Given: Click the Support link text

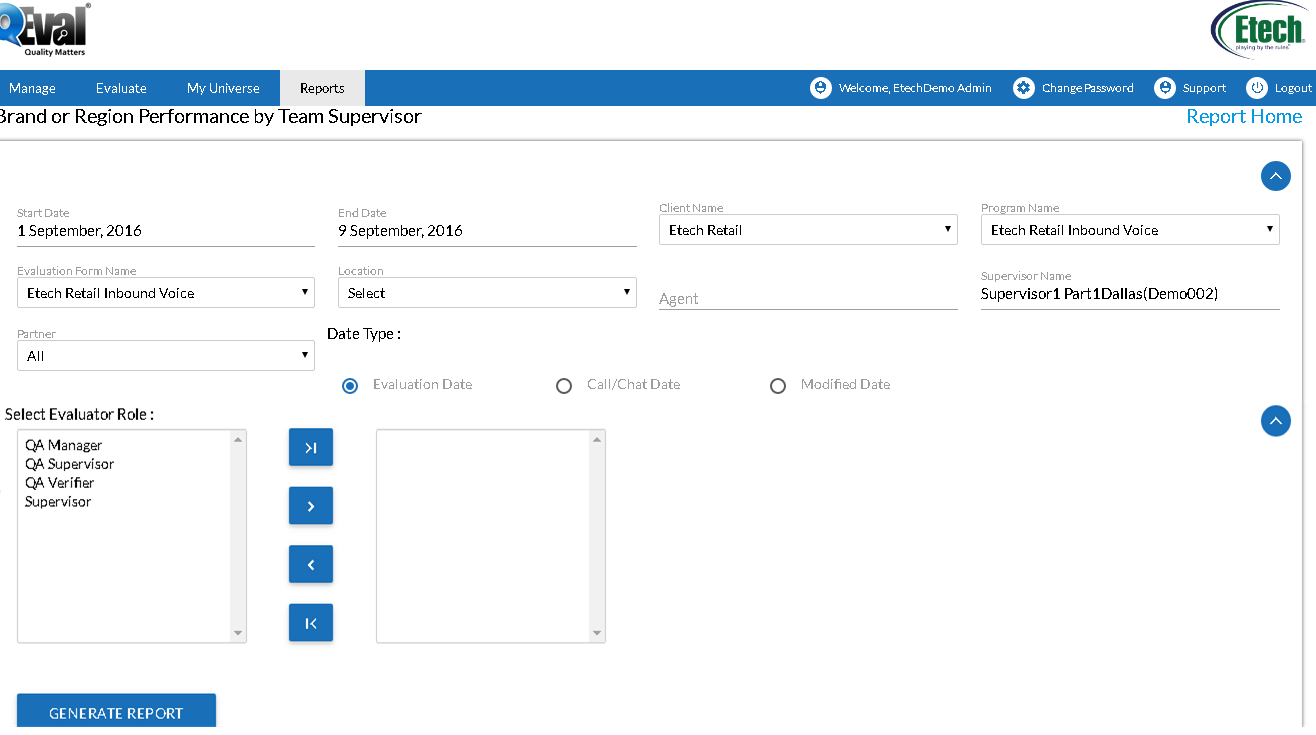Looking at the screenshot, I should tap(1204, 88).
